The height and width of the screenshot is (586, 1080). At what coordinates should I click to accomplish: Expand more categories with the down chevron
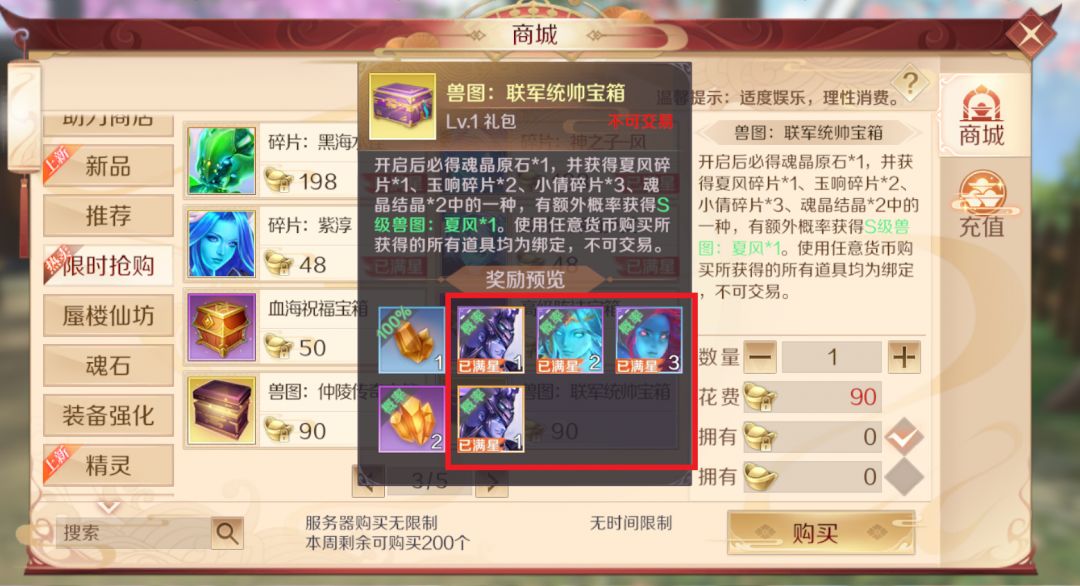(x=108, y=508)
